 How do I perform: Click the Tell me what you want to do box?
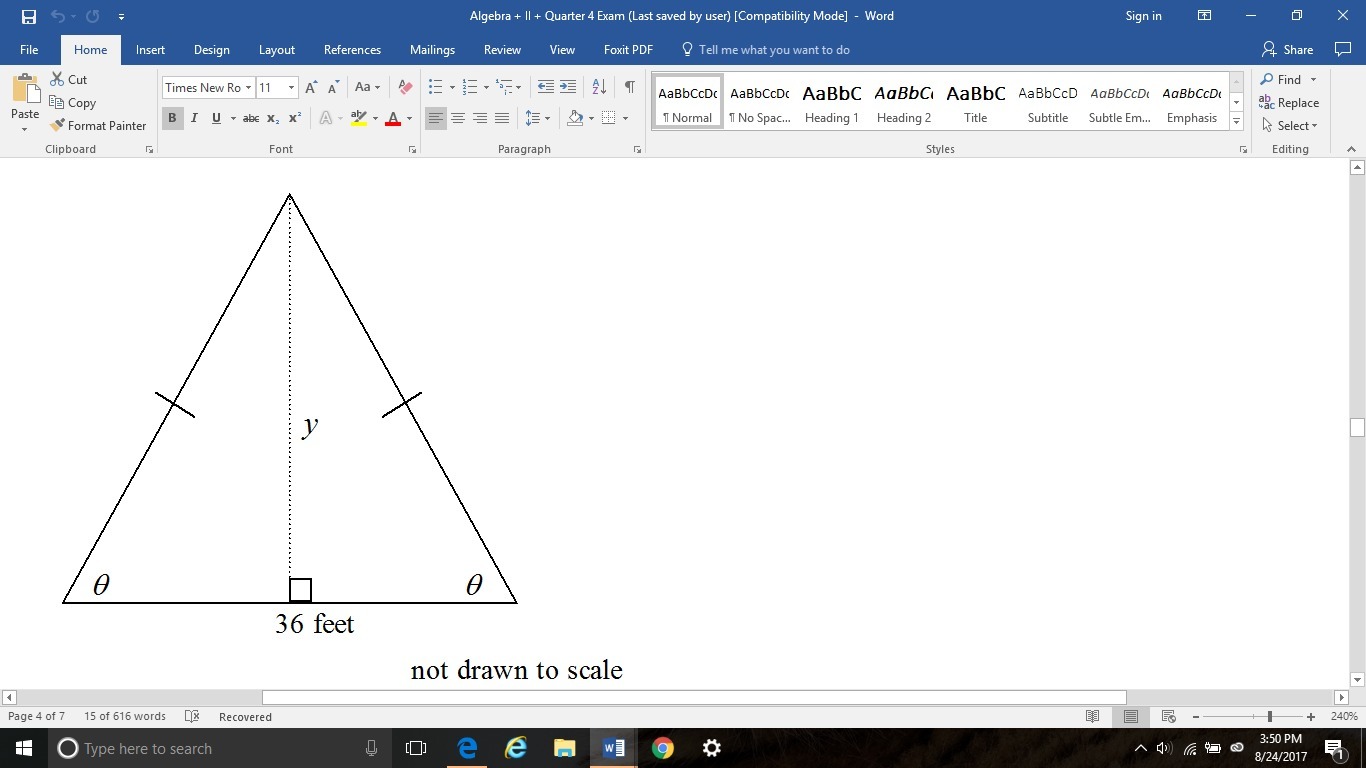coord(773,50)
